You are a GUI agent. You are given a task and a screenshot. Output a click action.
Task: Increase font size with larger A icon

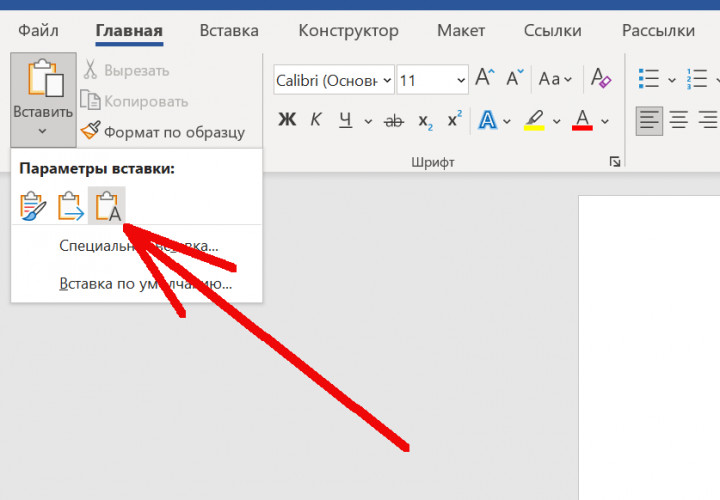pos(486,78)
